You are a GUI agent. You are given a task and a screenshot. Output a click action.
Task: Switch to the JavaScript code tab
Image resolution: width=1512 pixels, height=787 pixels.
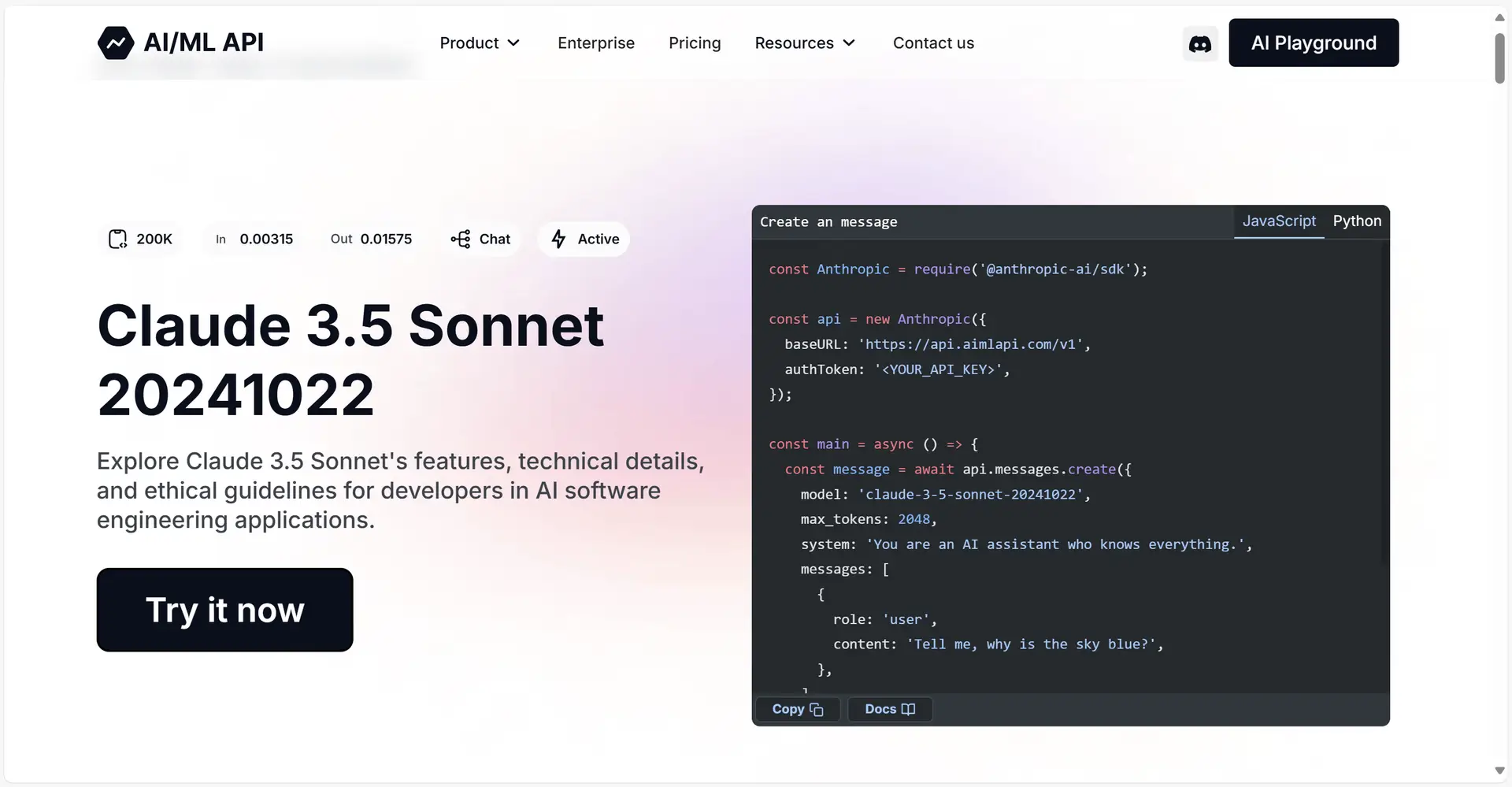pos(1279,221)
